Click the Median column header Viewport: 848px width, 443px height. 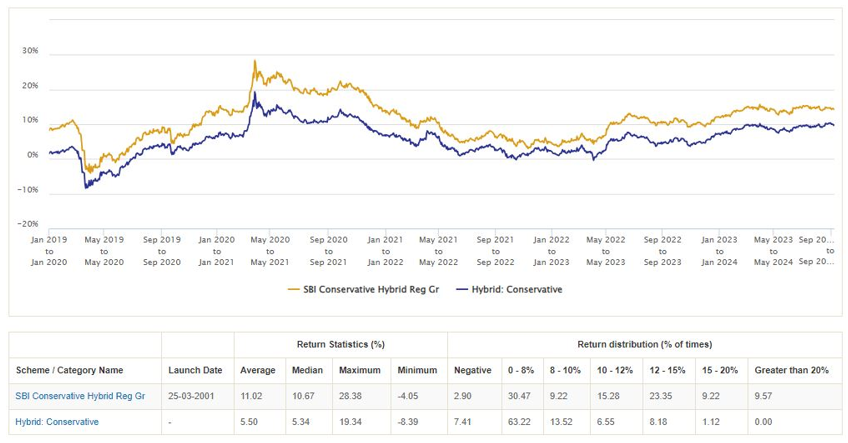pos(307,371)
